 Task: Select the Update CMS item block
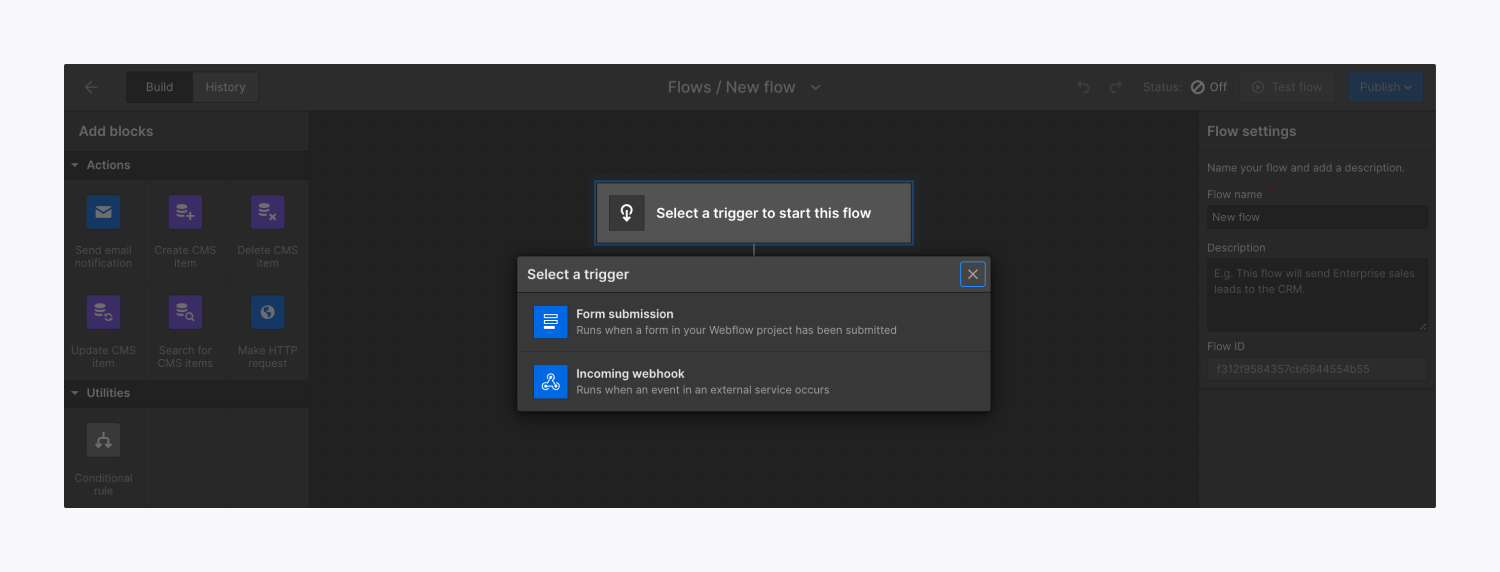tap(104, 330)
